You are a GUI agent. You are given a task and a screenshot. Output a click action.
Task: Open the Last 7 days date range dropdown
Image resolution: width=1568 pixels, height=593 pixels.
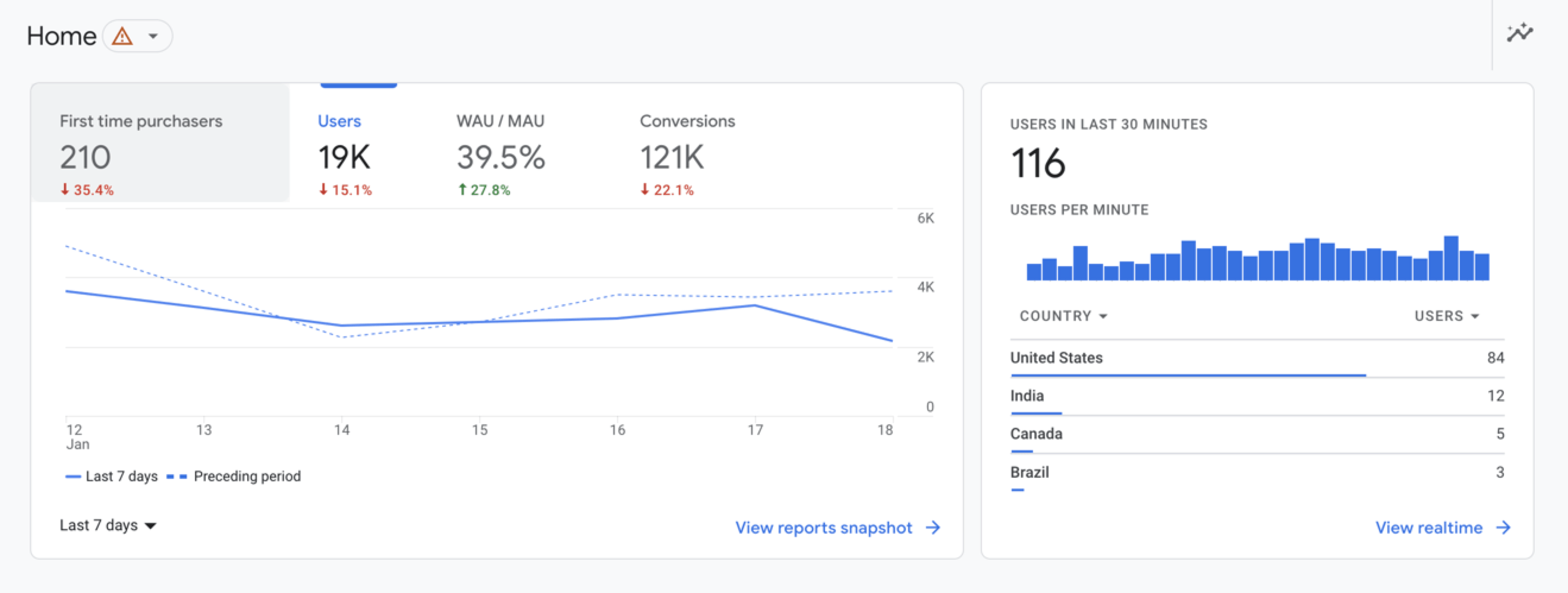[108, 525]
